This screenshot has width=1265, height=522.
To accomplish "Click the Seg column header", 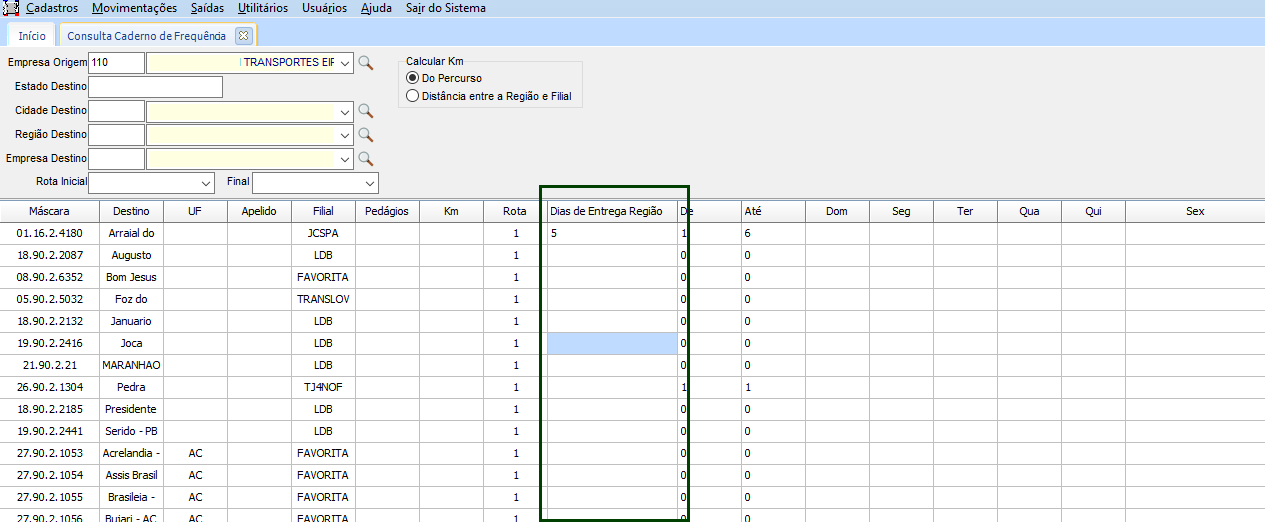I will click(x=901, y=211).
